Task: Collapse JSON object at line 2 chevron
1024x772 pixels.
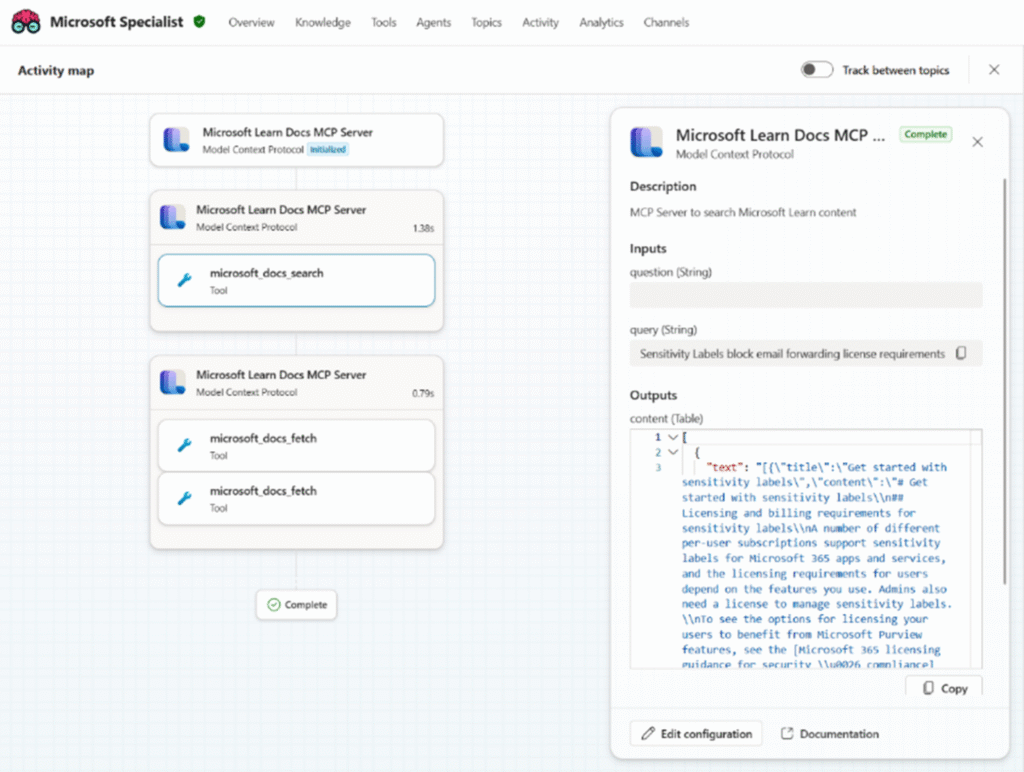Action: point(671,453)
